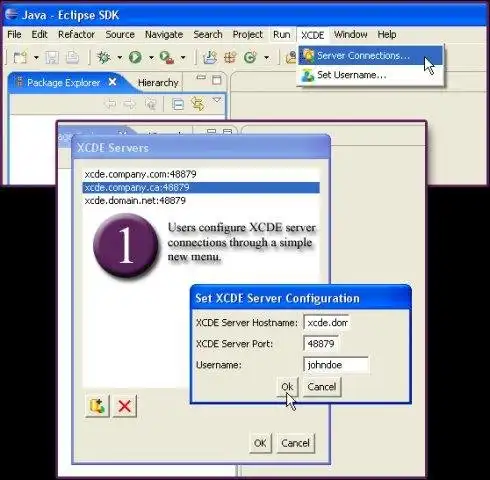
Task: Minimize the Package Explorer view
Action: (201, 78)
